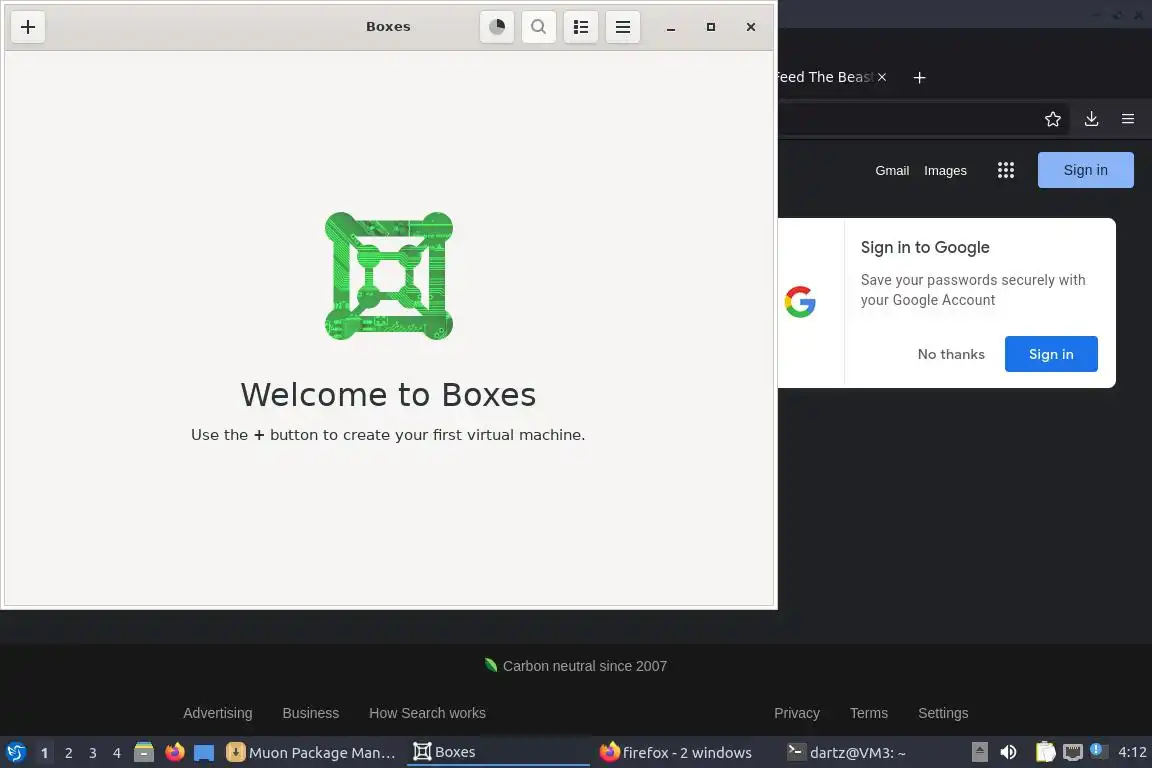Open a new tab in Firefox
1152x768 pixels.
coord(919,77)
